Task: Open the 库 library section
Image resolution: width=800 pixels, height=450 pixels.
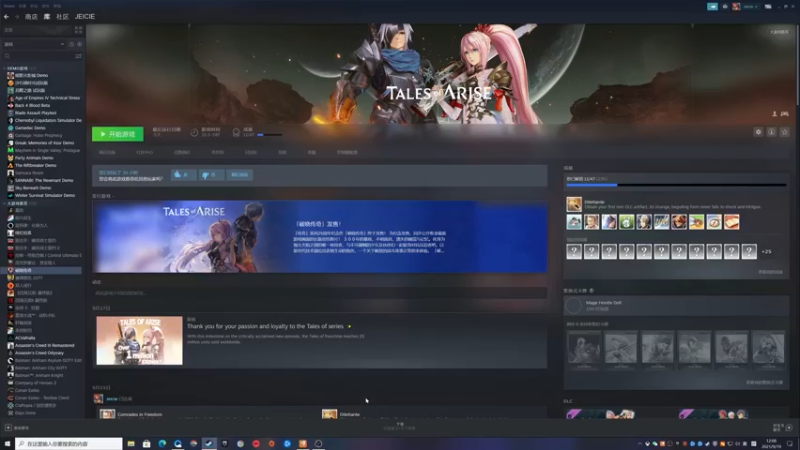Action: pos(47,17)
